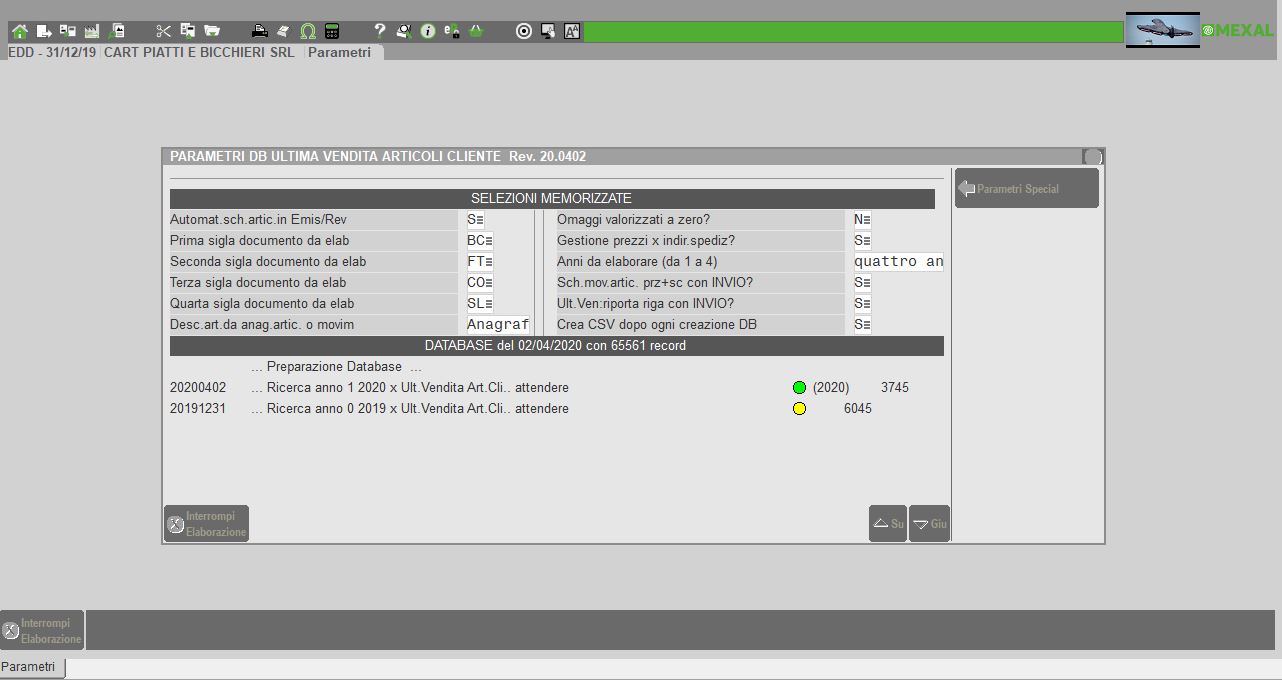Click the green info icon

[x=428, y=31]
